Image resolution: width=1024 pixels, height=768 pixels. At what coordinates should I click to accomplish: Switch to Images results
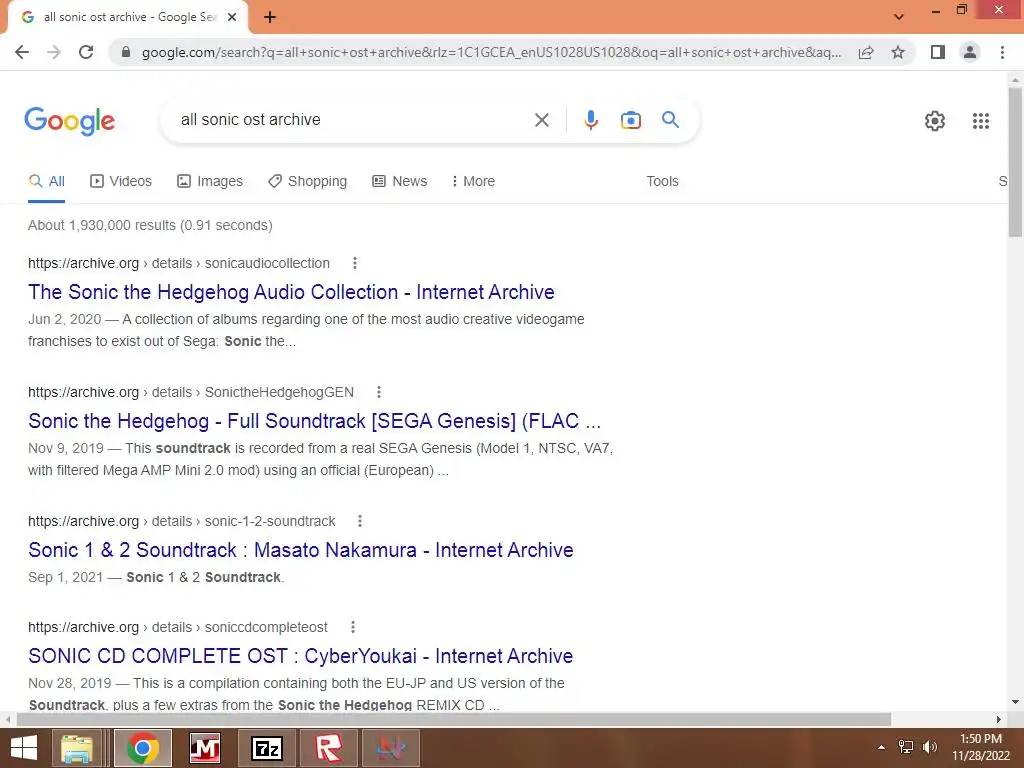pos(210,182)
